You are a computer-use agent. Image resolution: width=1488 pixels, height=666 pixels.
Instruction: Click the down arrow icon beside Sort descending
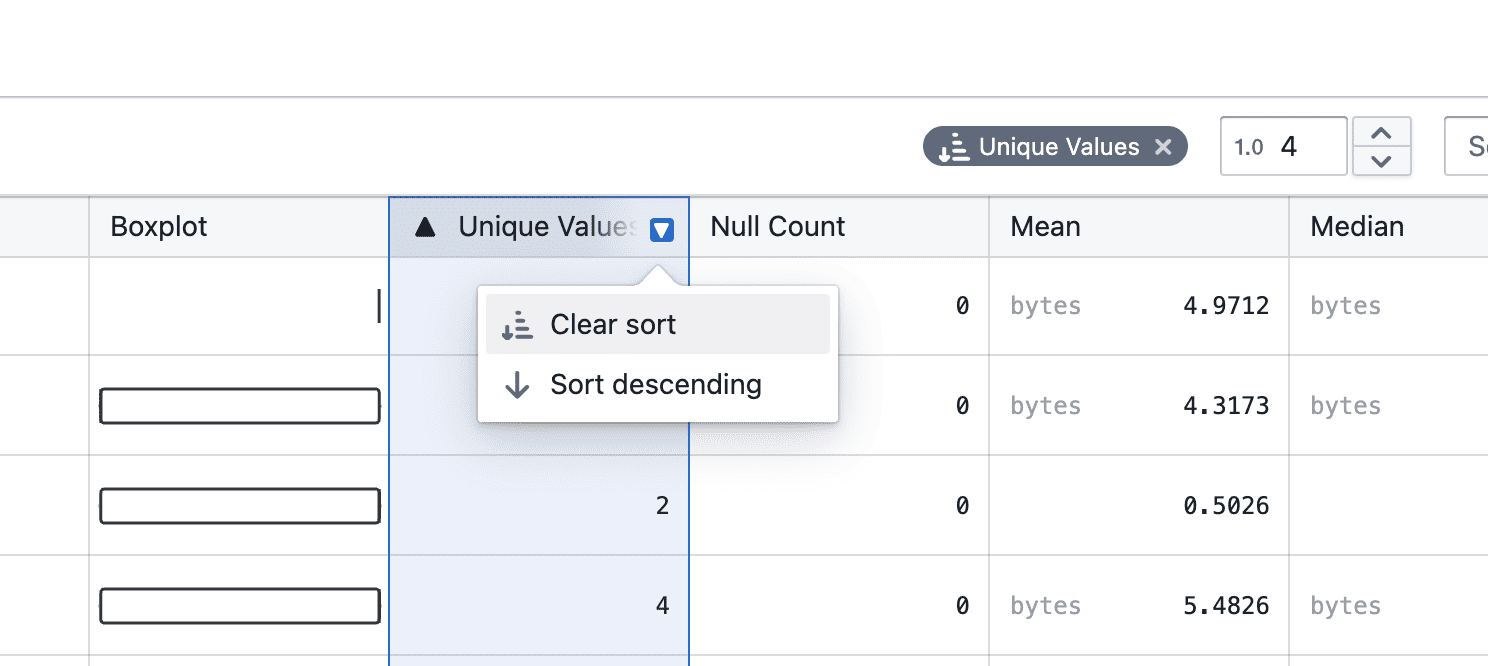(x=517, y=385)
